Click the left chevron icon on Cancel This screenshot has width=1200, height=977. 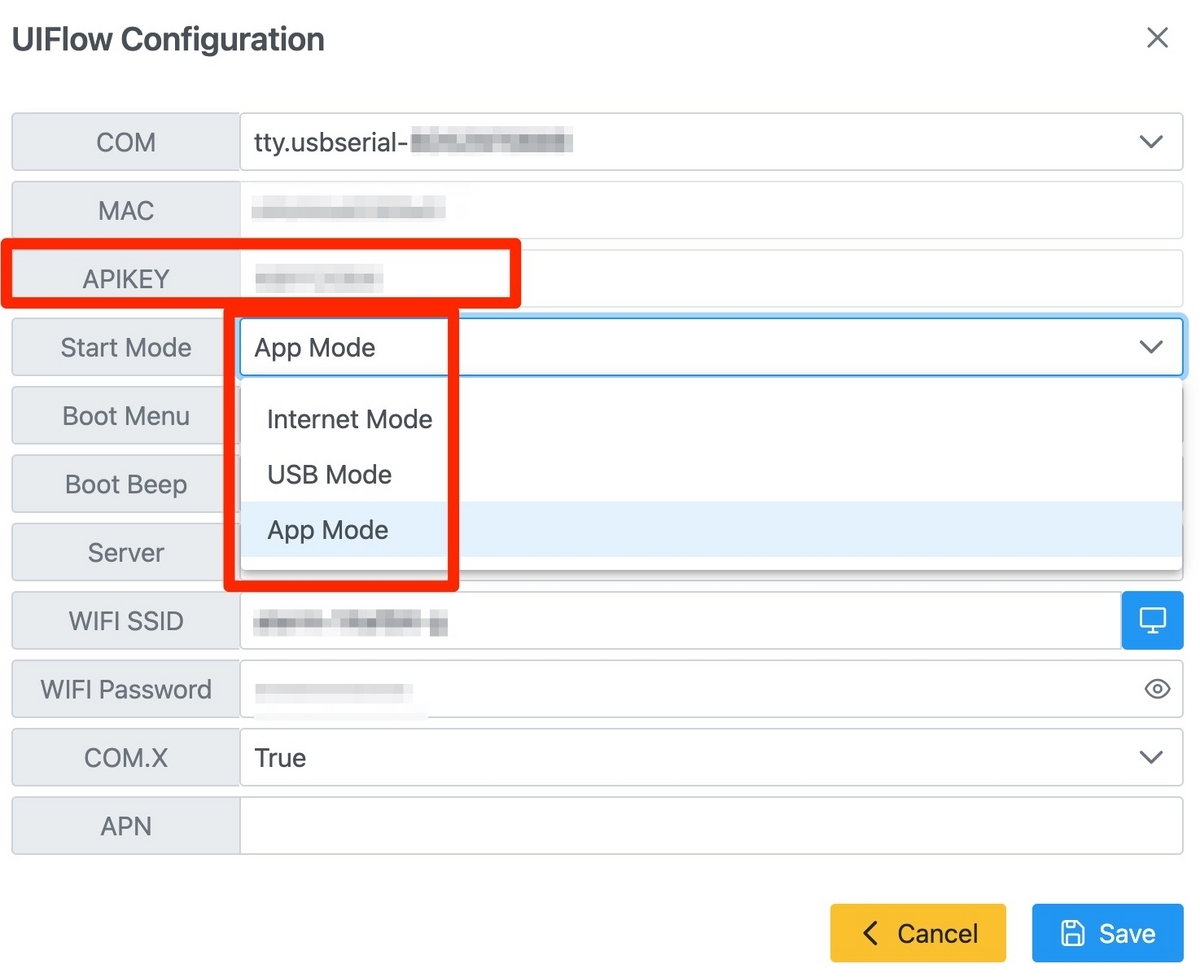coord(870,933)
